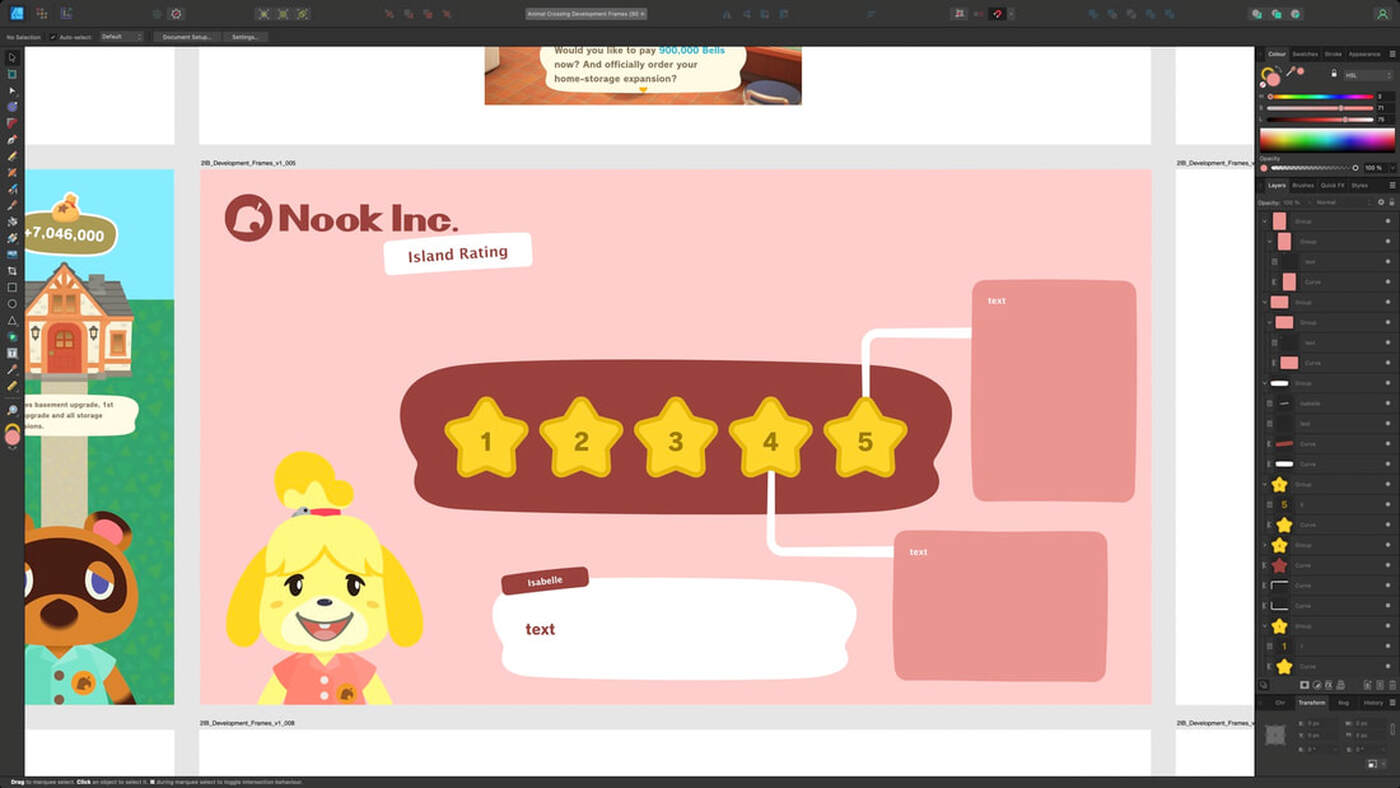The image size is (1400, 788).
Task: Toggle the layer lock in the Layers panel header
Action: pyautogui.click(x=1391, y=202)
